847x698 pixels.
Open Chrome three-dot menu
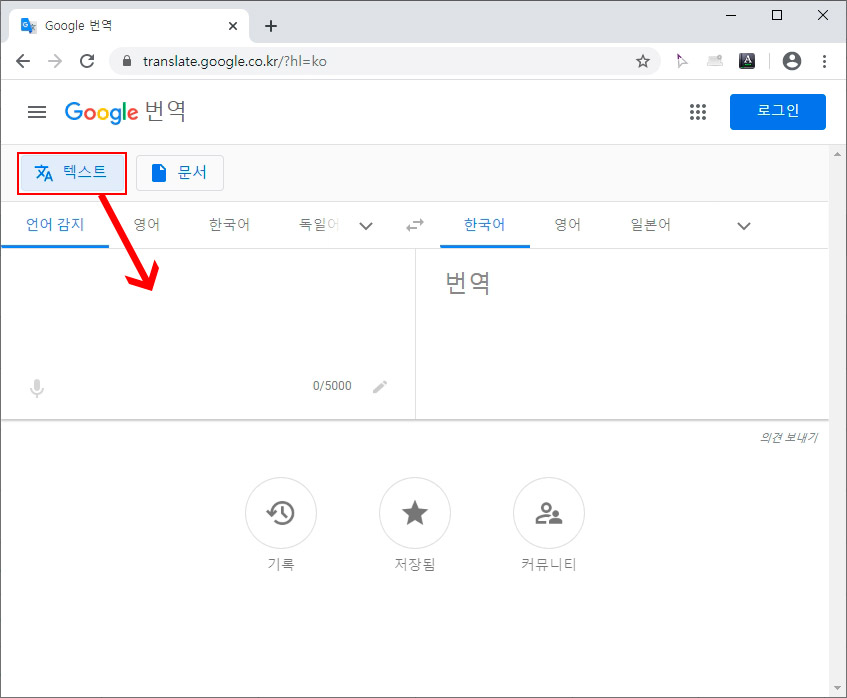click(824, 61)
